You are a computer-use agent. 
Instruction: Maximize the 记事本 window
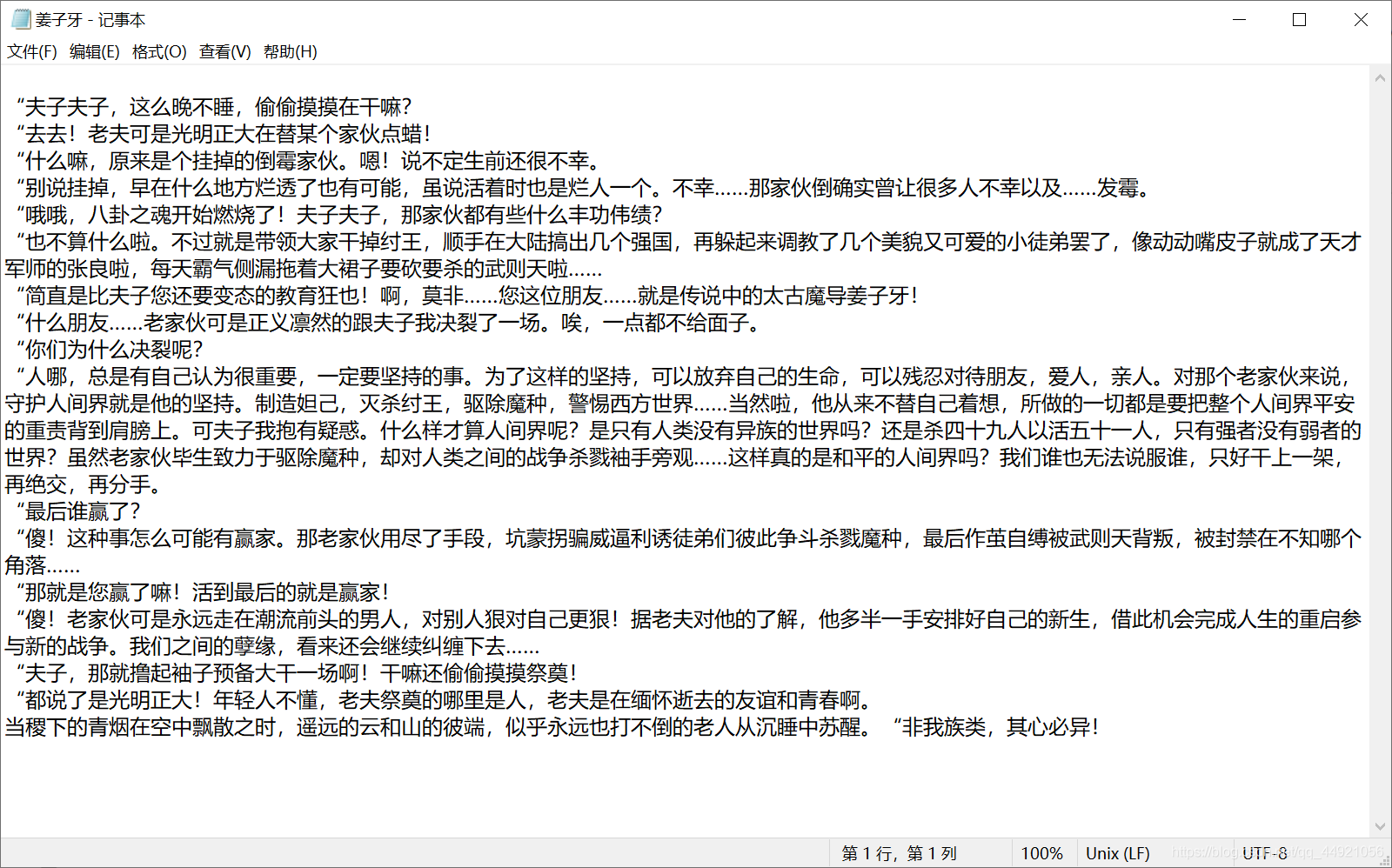1299,19
